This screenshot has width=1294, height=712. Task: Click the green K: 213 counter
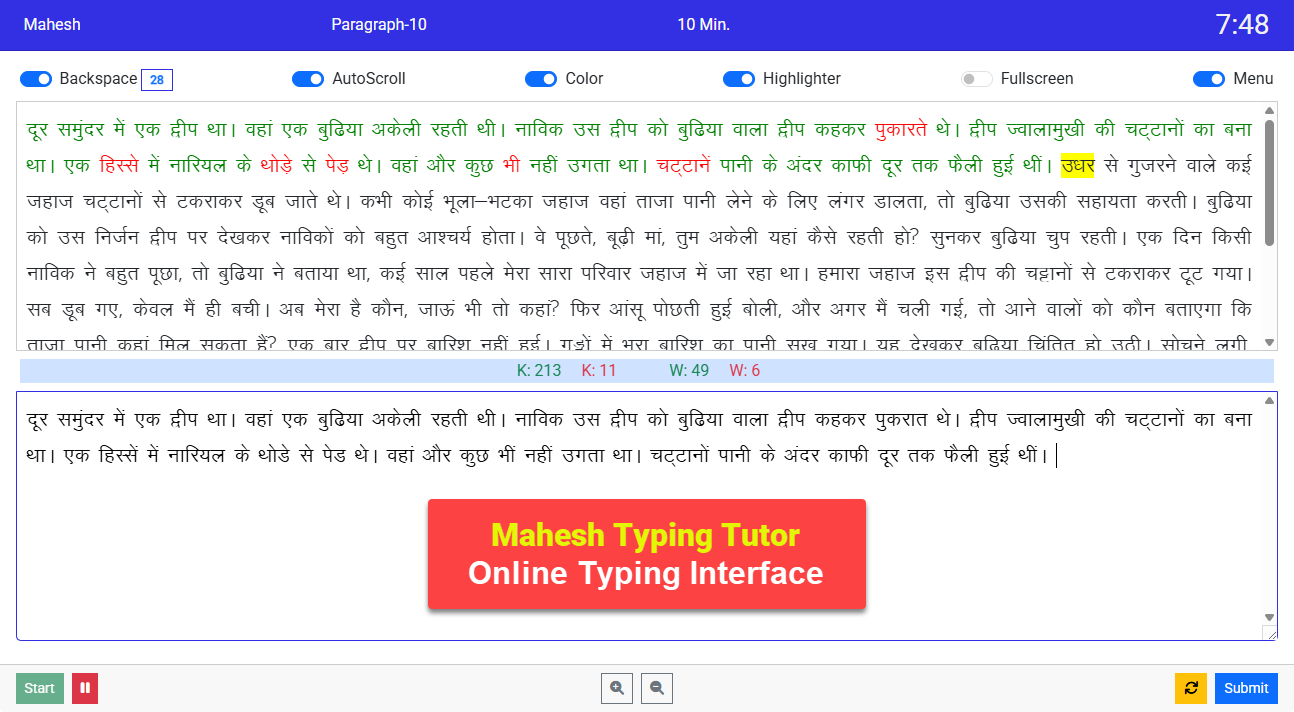pyautogui.click(x=539, y=371)
